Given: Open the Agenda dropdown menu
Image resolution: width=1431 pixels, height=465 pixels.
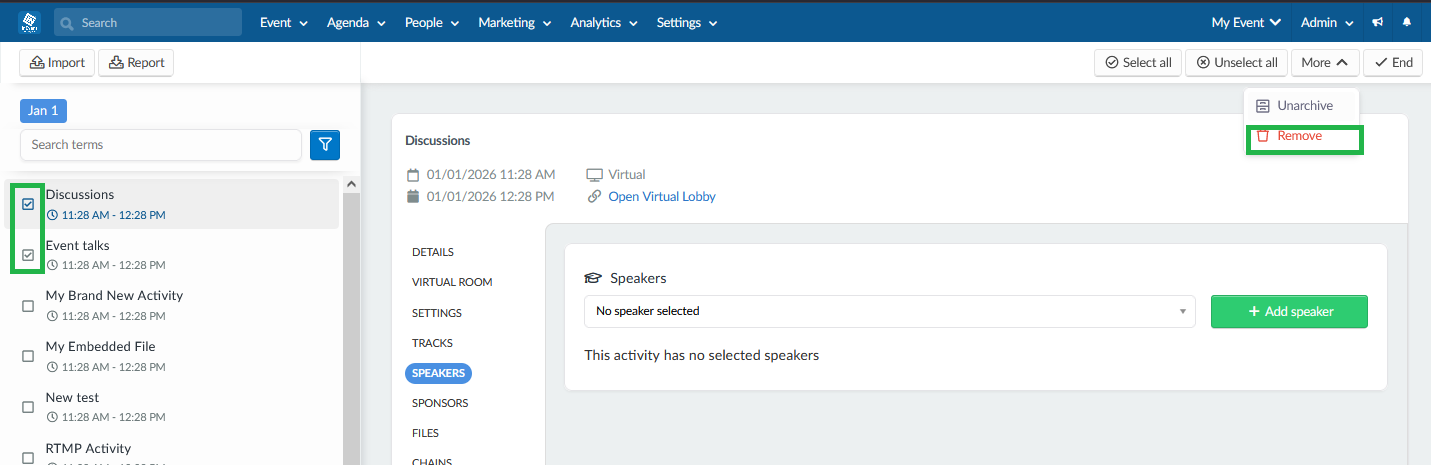Looking at the screenshot, I should 356,22.
